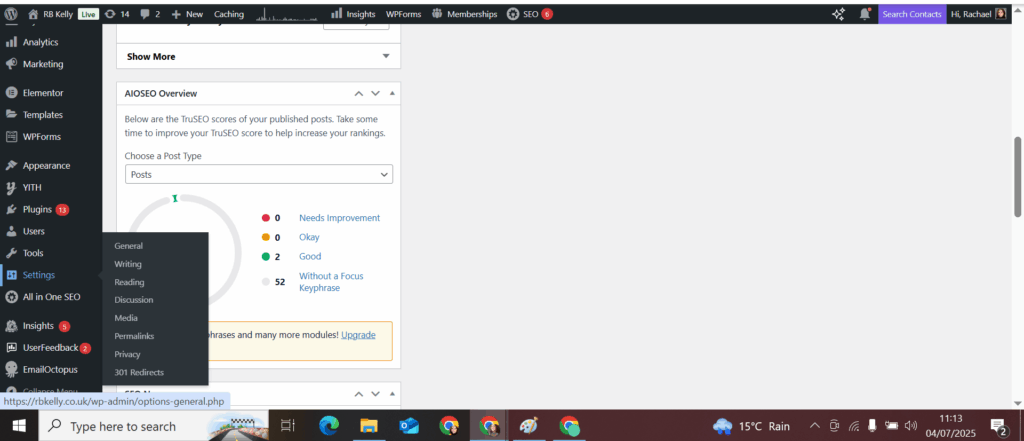Click the Good score link
This screenshot has height=441, width=1024.
(310, 256)
